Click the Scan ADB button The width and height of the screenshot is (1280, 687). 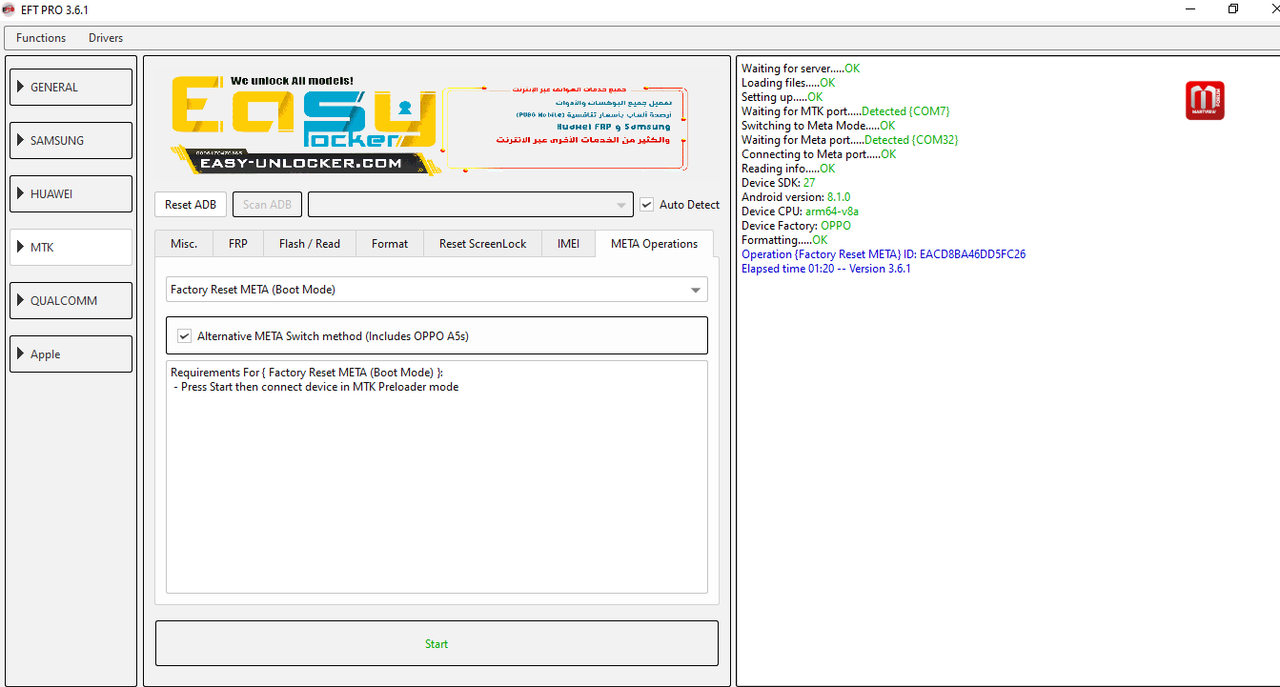tap(267, 204)
